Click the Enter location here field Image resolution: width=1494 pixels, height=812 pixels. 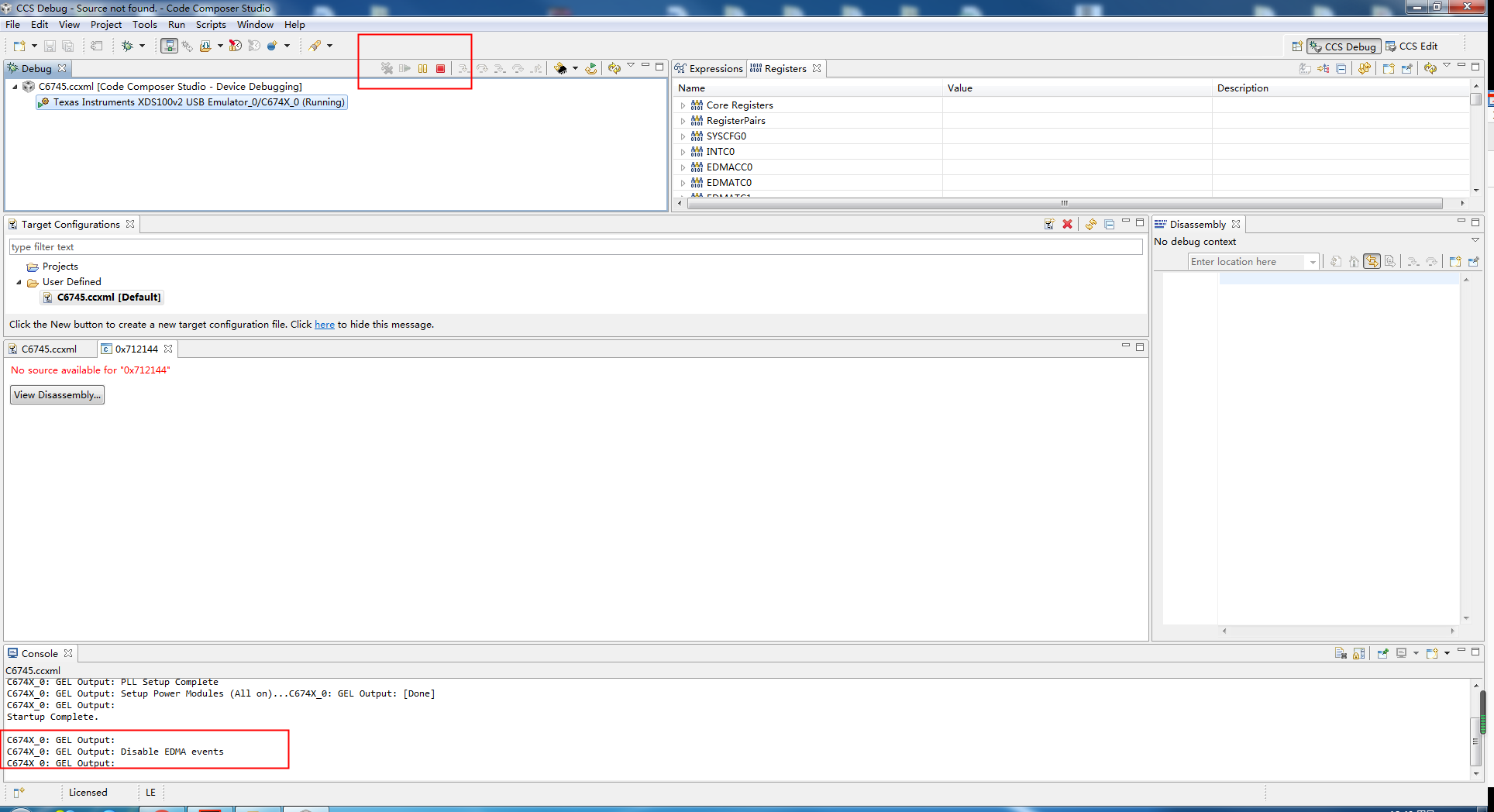[1248, 262]
